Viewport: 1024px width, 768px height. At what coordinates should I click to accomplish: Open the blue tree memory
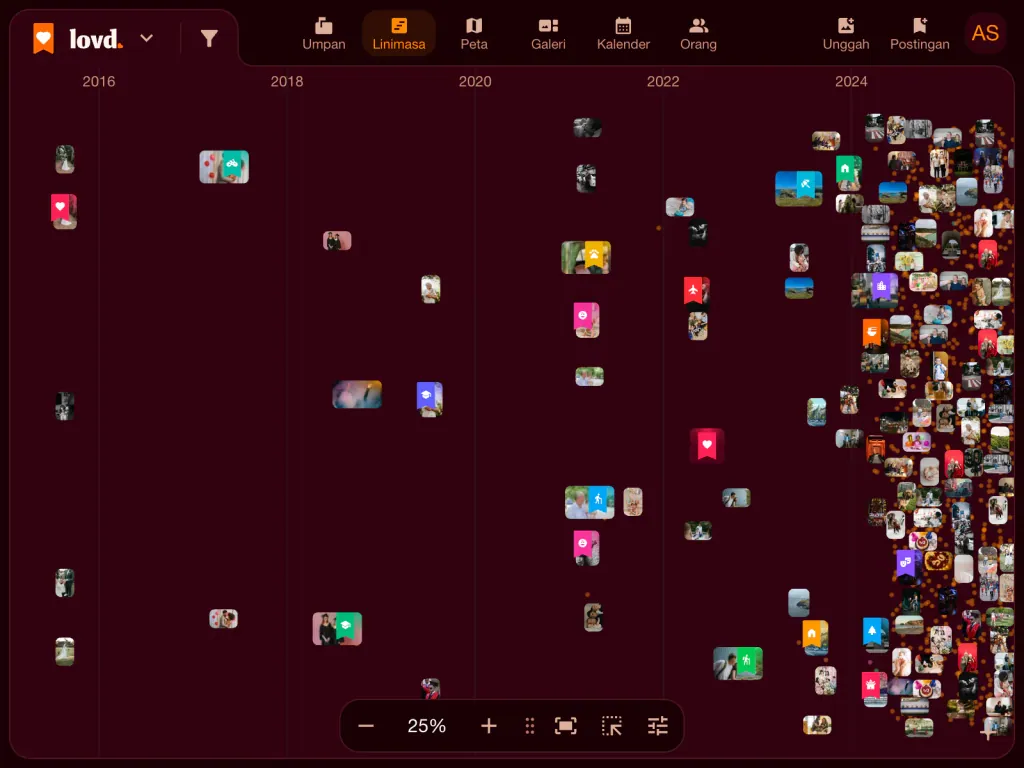tap(876, 634)
